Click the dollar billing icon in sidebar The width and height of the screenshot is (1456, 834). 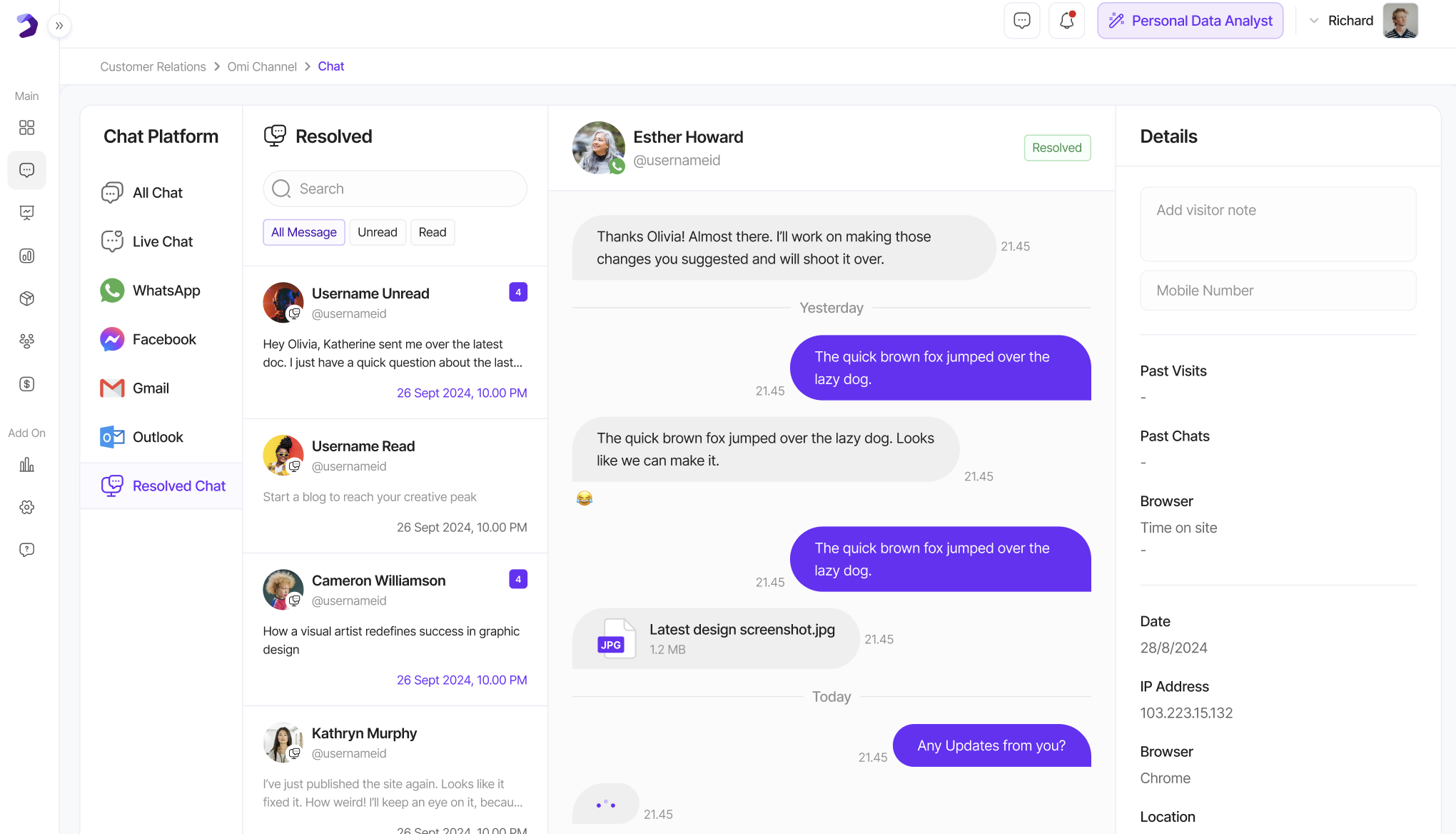pos(27,384)
